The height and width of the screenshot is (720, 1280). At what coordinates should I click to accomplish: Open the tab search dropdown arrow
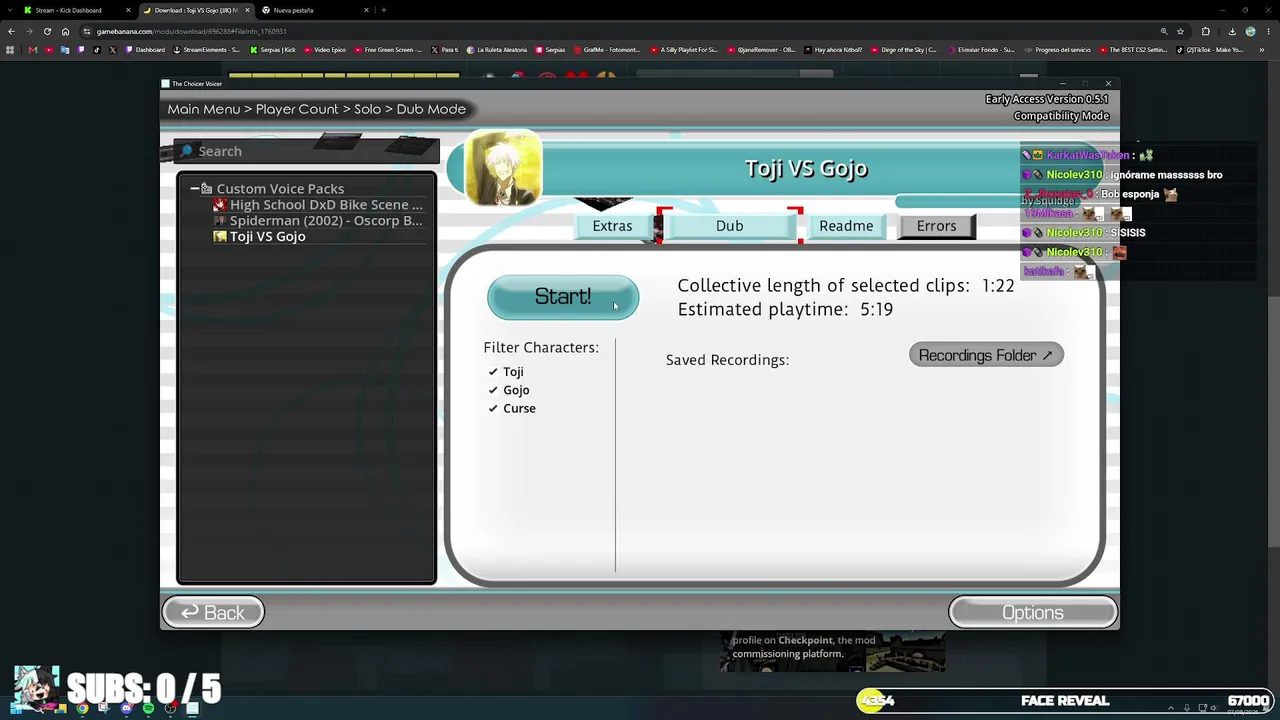[x=8, y=10]
